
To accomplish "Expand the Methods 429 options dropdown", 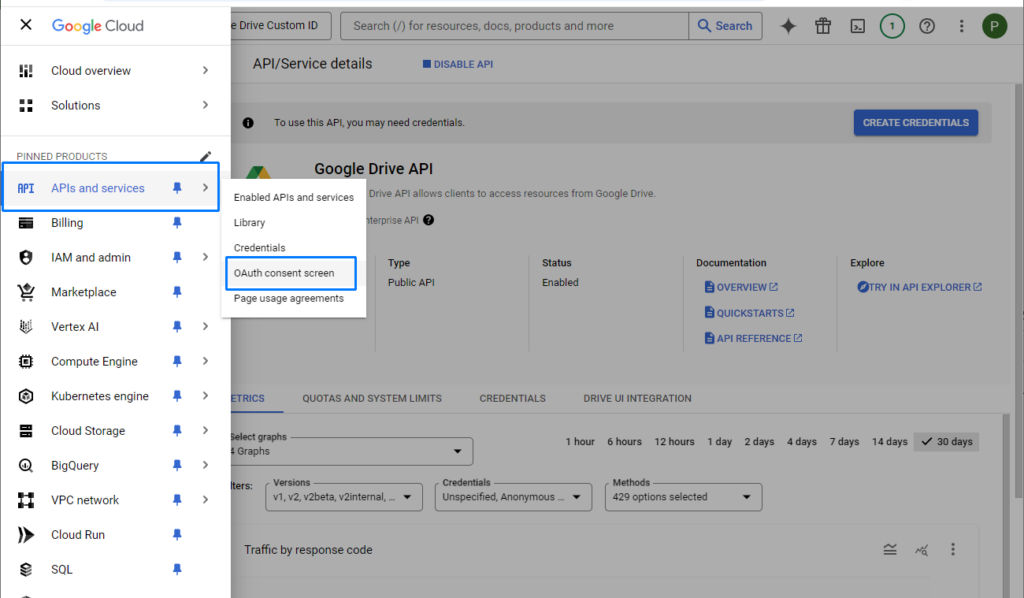I will pyautogui.click(x=683, y=497).
